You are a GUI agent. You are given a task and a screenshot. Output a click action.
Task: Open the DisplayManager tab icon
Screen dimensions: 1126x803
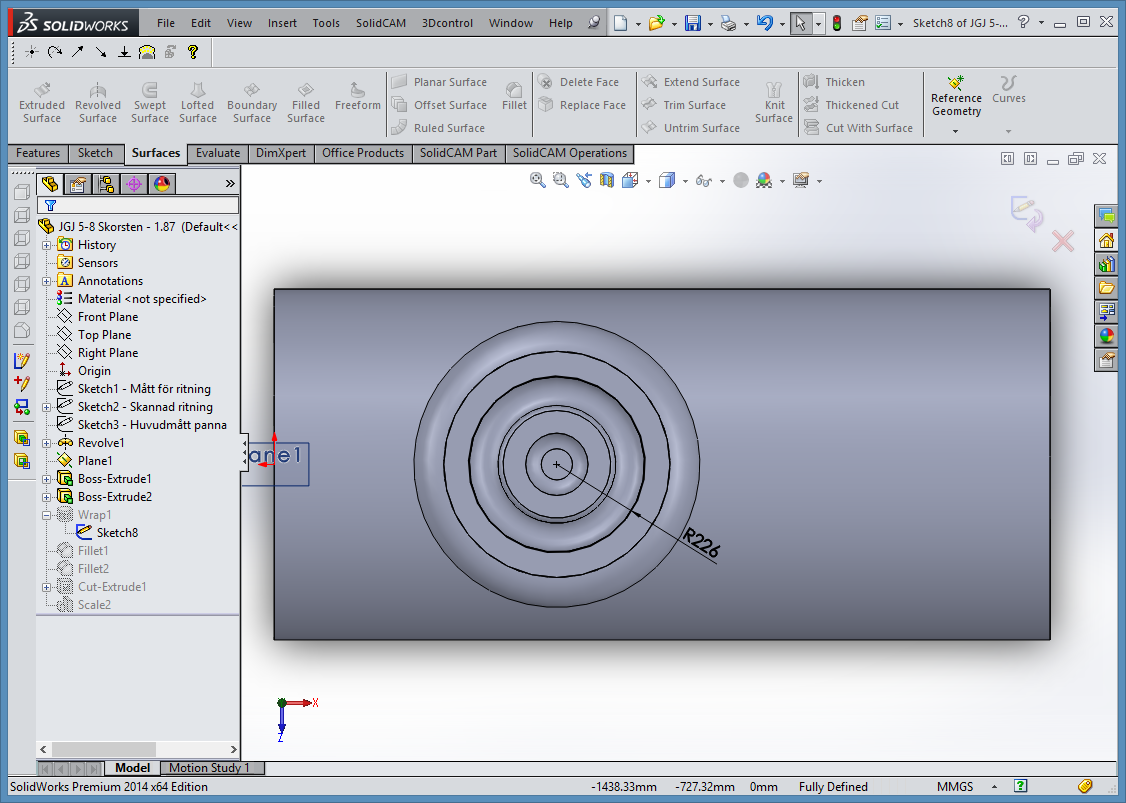tap(162, 184)
